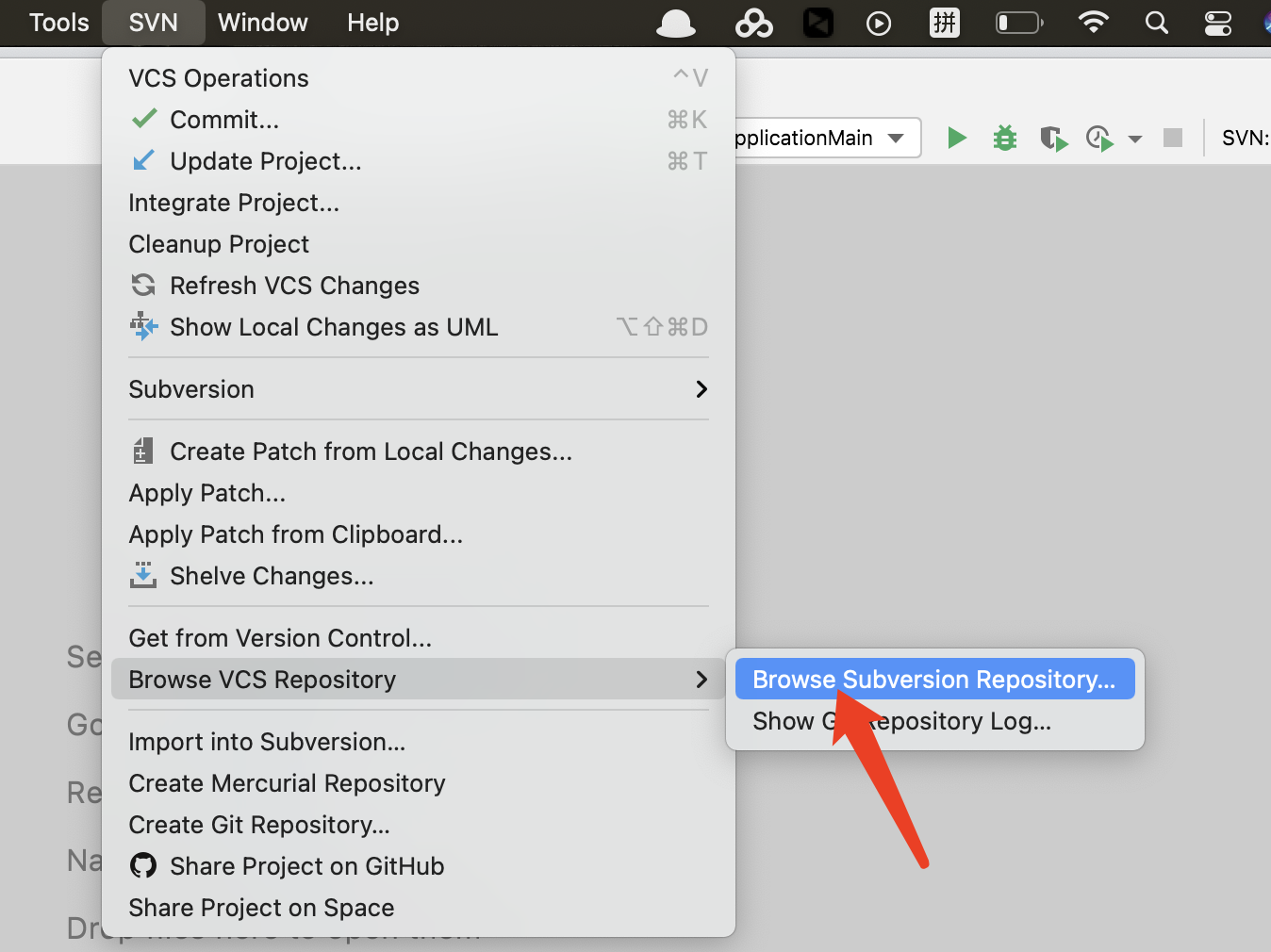
Task: Close the open SVN menu in menu bar
Action: coord(153,23)
